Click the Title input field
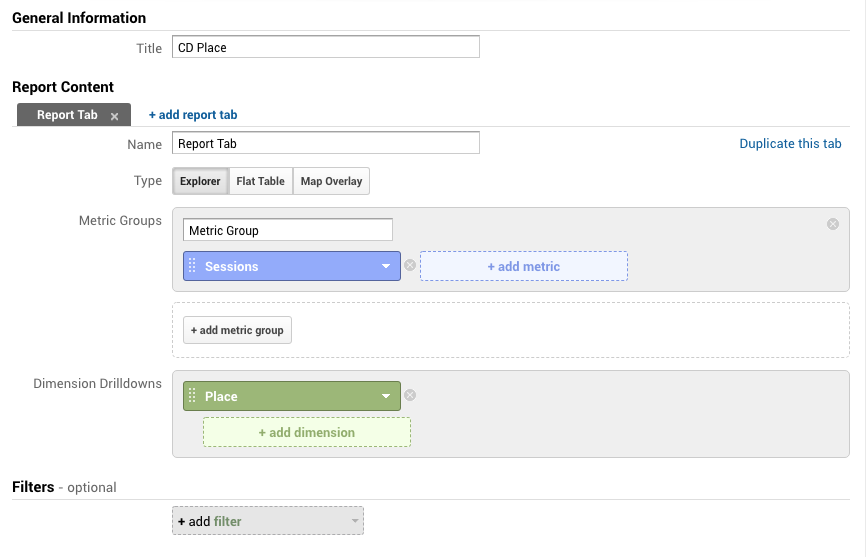Viewport: 866px width, 557px height. pos(326,47)
